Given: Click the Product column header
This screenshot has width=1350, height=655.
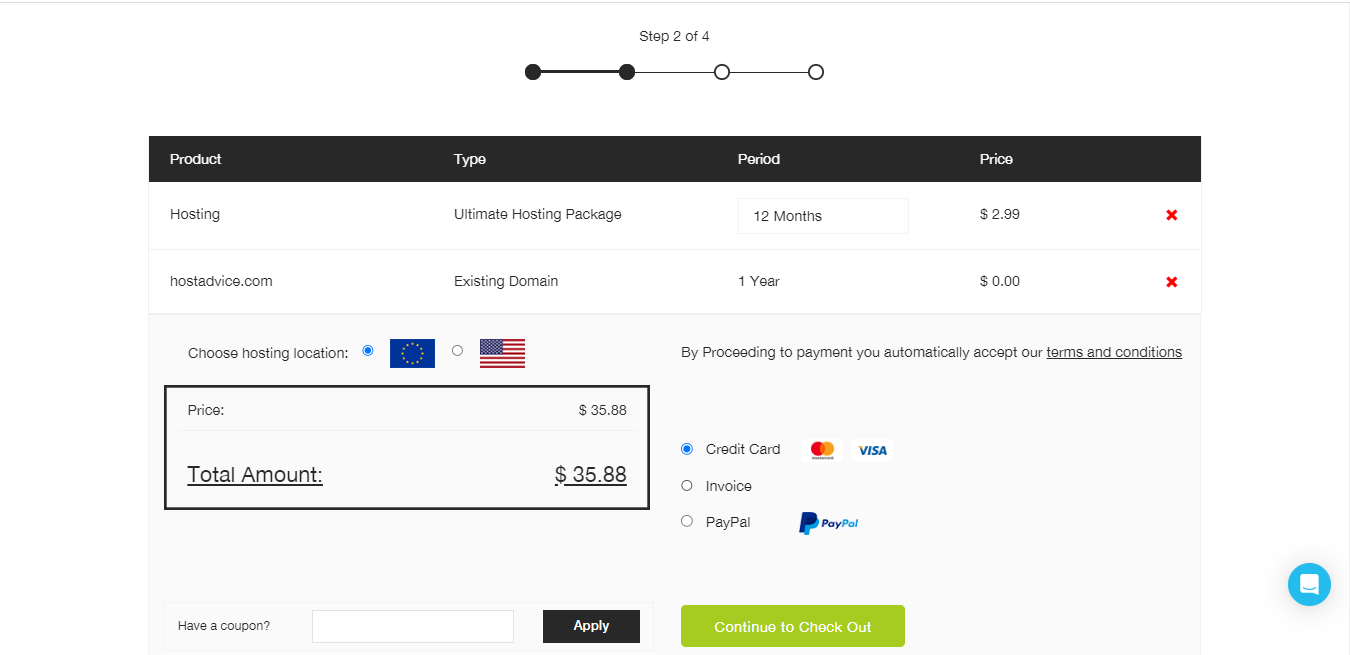Looking at the screenshot, I should pos(196,159).
